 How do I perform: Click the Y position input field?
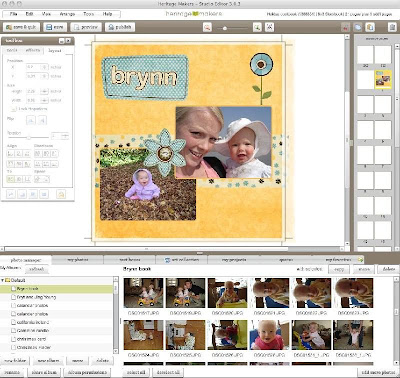[x=33, y=76]
